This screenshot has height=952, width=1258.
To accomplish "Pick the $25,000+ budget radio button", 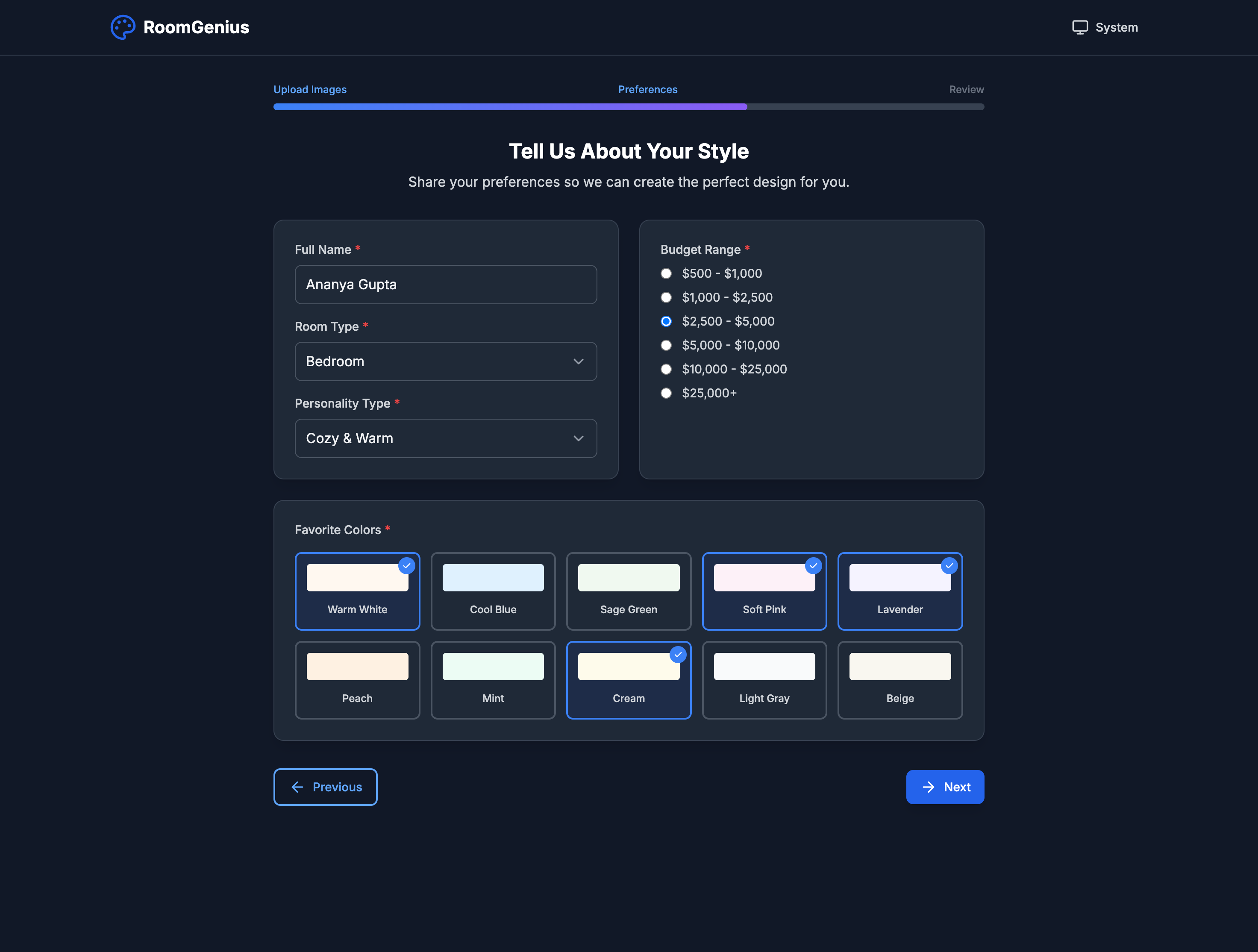I will (x=666, y=393).
